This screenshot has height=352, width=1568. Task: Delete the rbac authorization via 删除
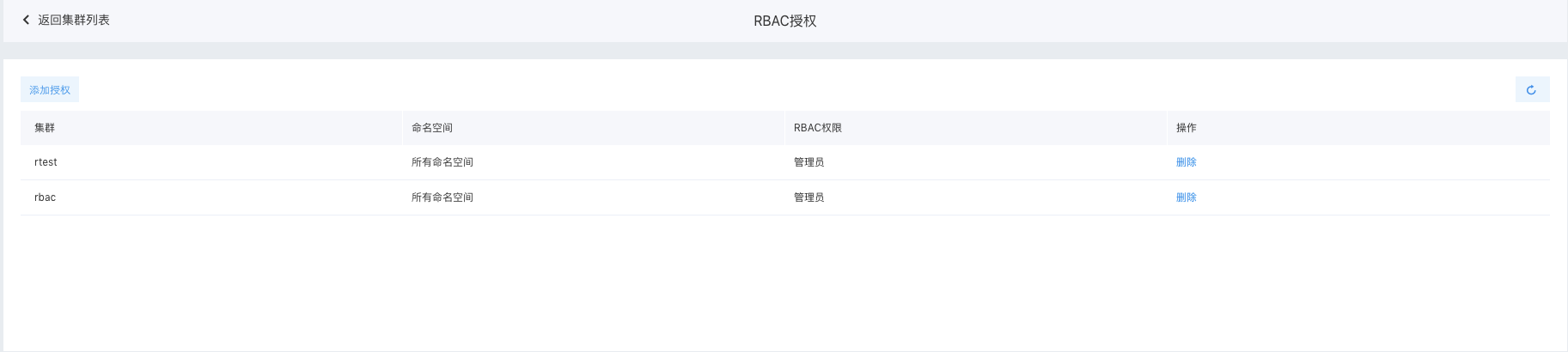1186,197
